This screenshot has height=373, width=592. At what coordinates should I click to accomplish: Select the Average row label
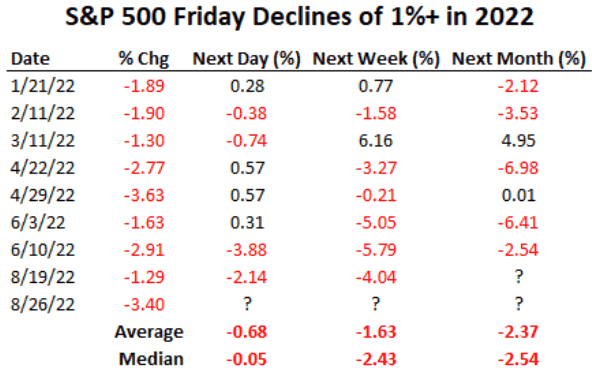click(x=149, y=332)
